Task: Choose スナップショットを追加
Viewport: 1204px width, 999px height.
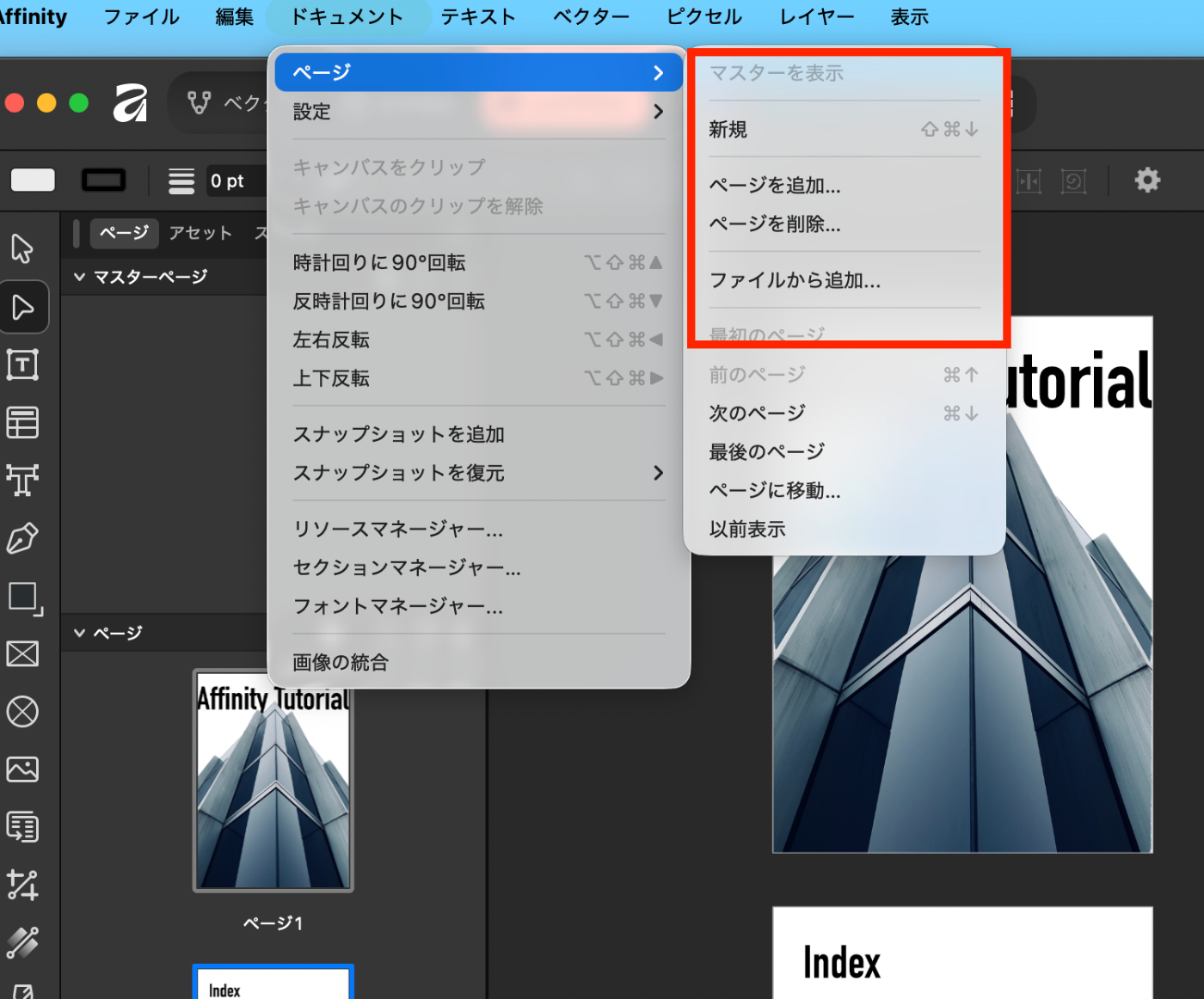Action: [x=478, y=434]
